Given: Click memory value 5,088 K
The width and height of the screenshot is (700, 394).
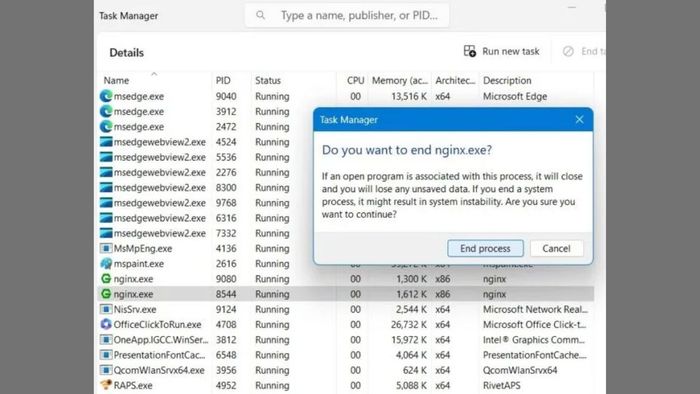Looking at the screenshot, I should [x=411, y=385].
